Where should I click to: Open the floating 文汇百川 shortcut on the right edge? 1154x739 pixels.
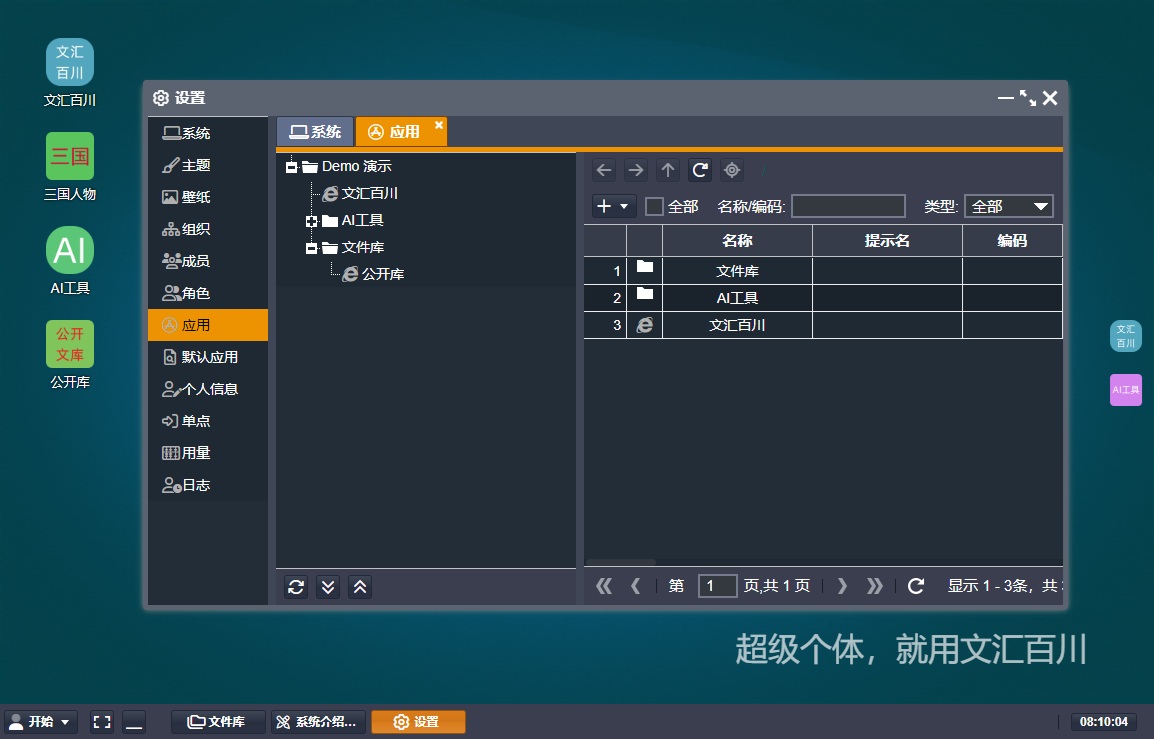pyautogui.click(x=1125, y=337)
